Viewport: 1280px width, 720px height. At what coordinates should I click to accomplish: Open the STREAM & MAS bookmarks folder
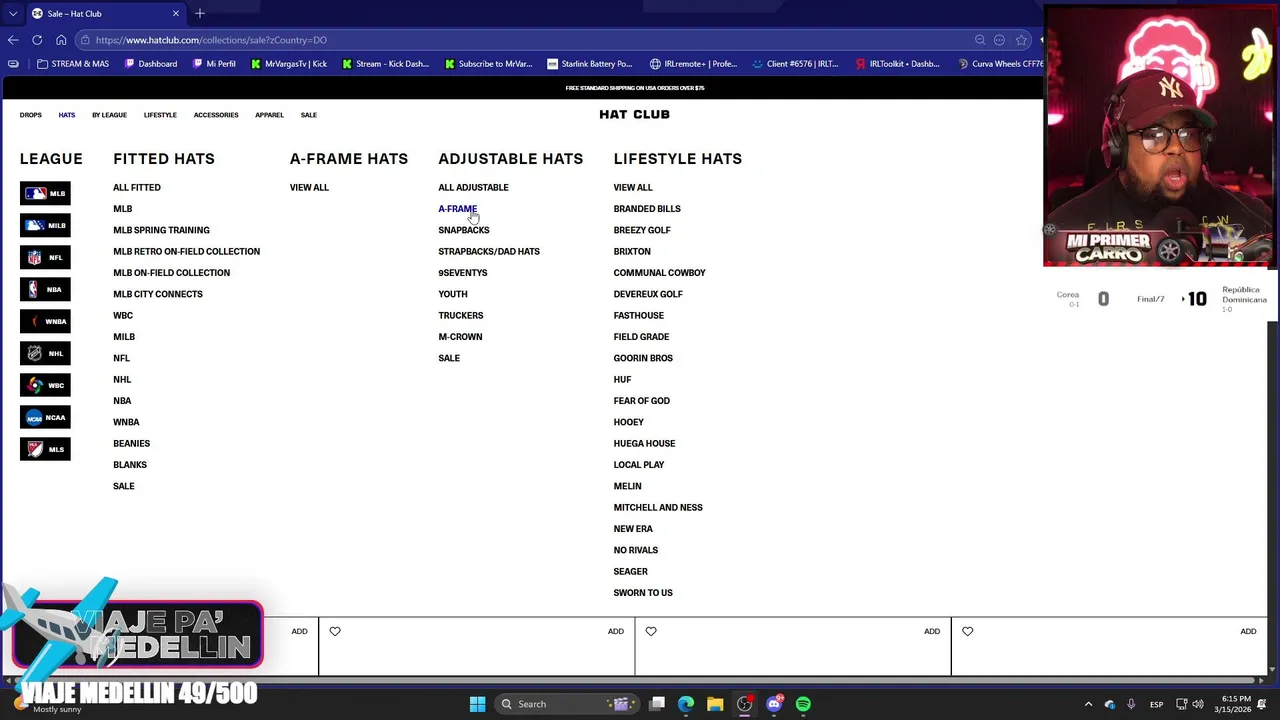click(72, 64)
